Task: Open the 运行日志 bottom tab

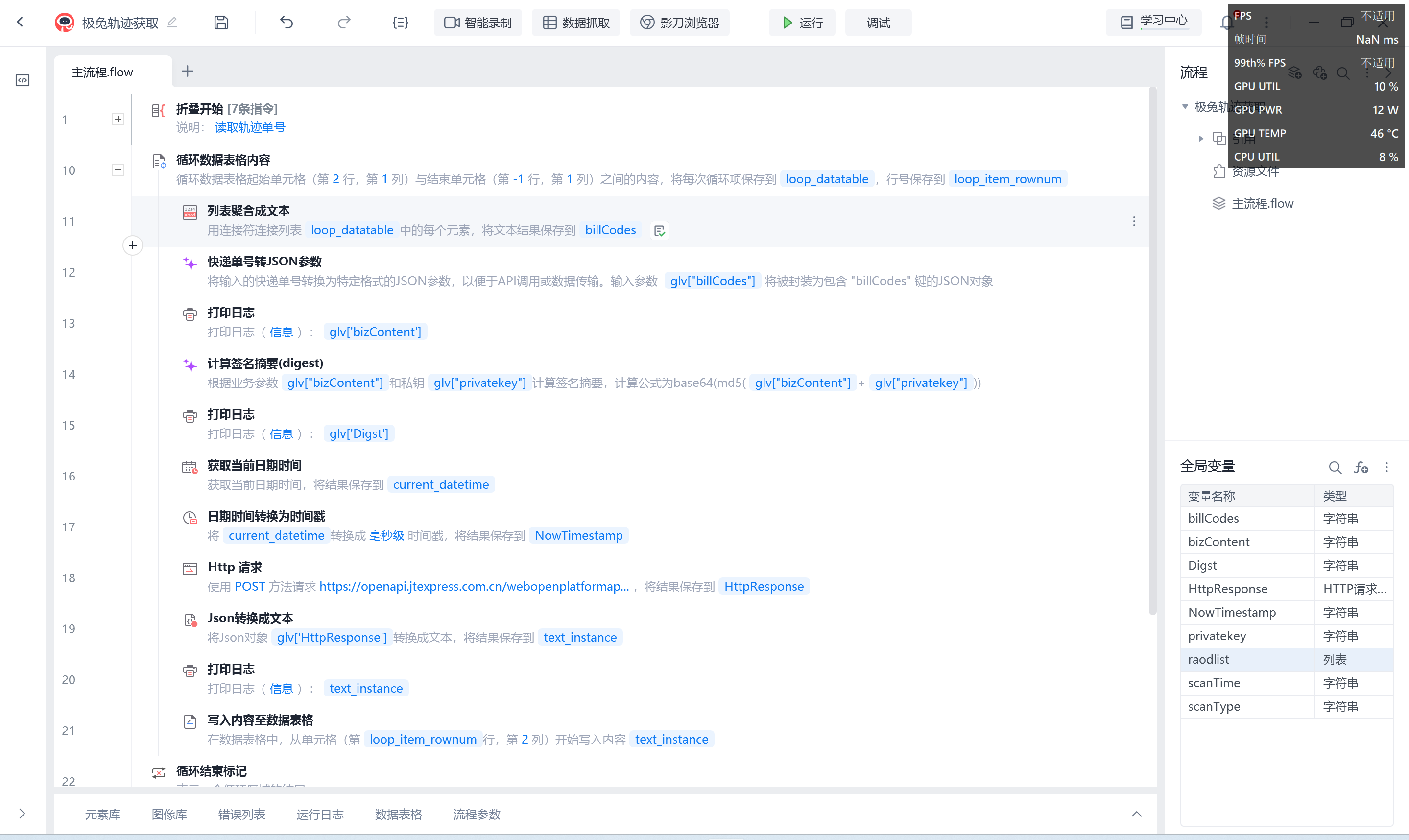Action: click(x=320, y=814)
